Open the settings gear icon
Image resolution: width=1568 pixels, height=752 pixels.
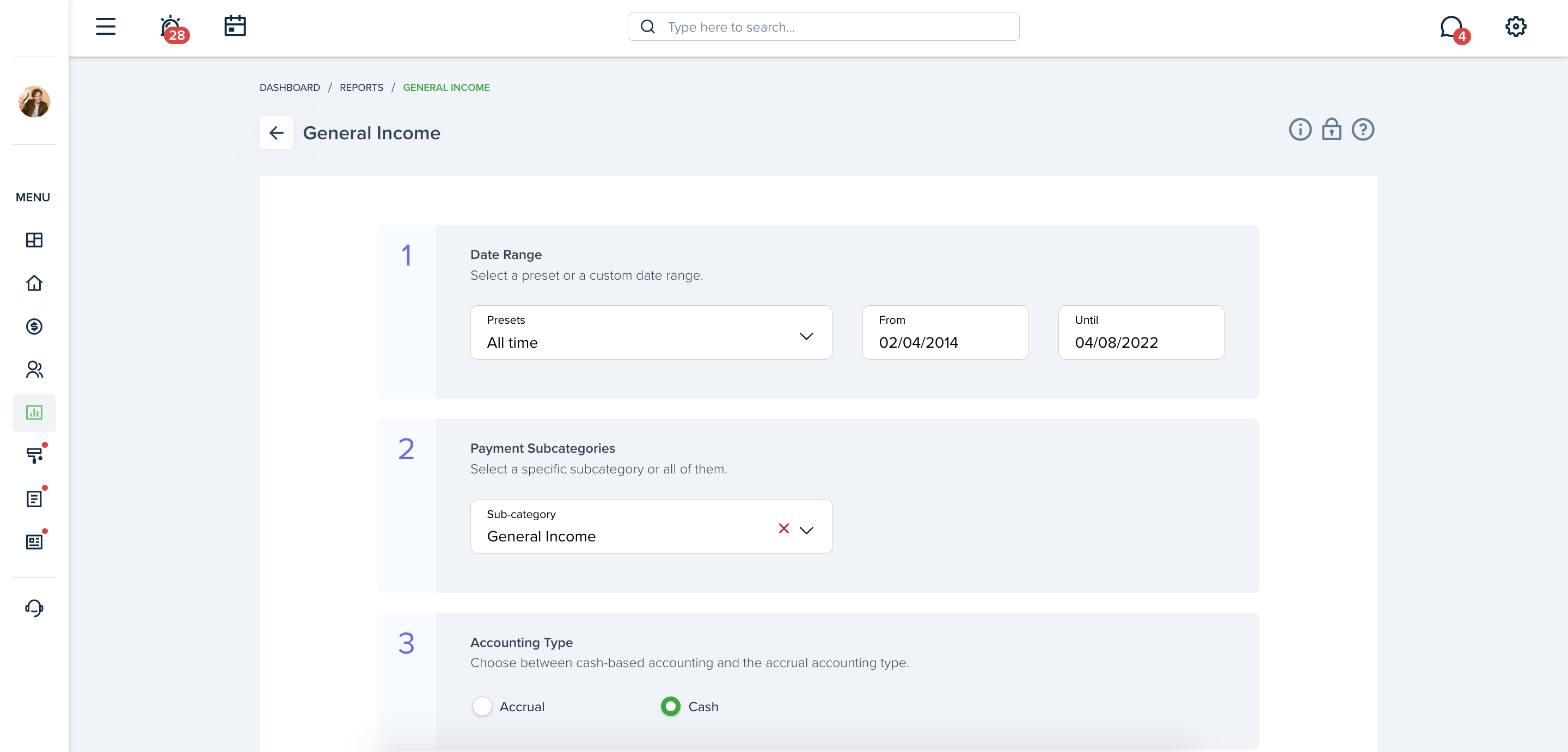click(x=1516, y=27)
